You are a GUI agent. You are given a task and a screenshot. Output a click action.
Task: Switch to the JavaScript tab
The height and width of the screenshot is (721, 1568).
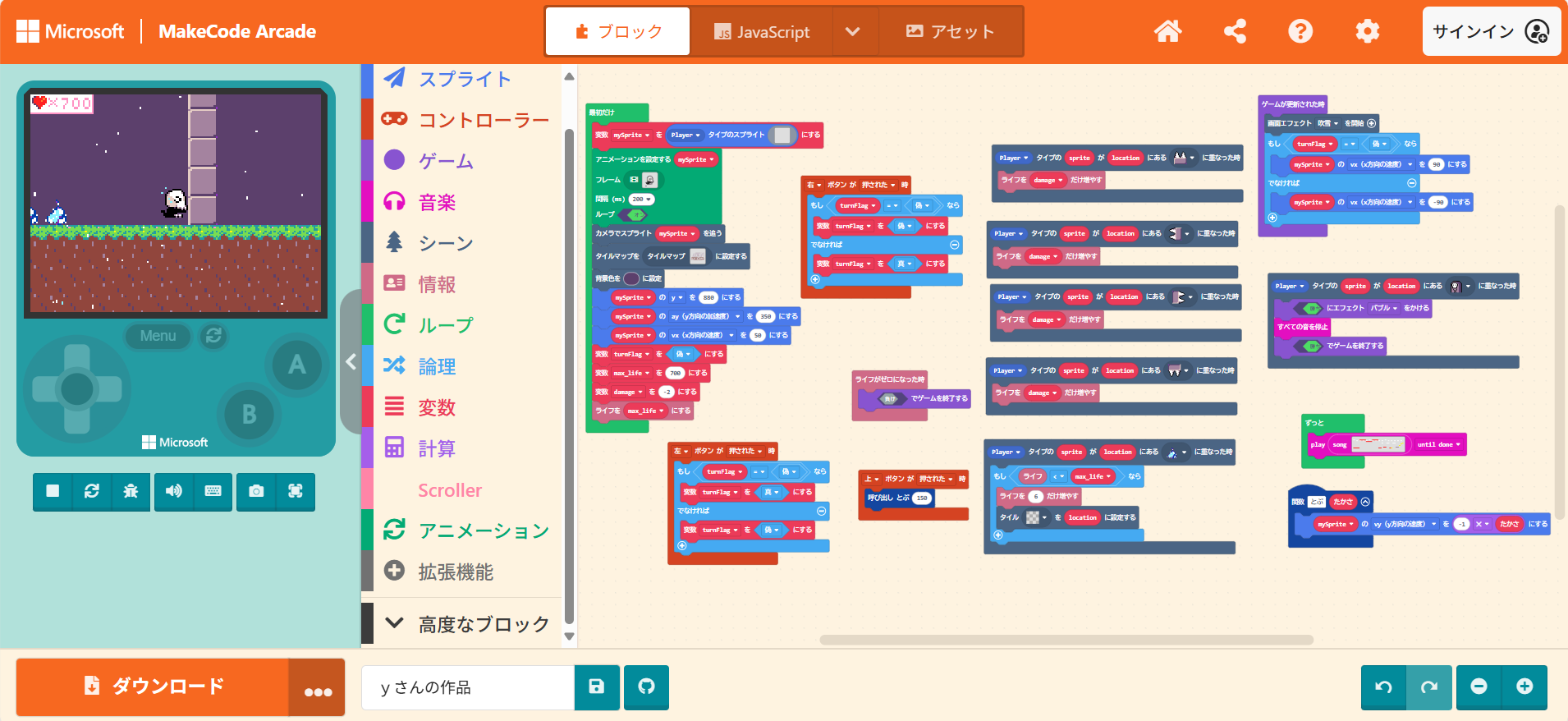click(x=762, y=31)
